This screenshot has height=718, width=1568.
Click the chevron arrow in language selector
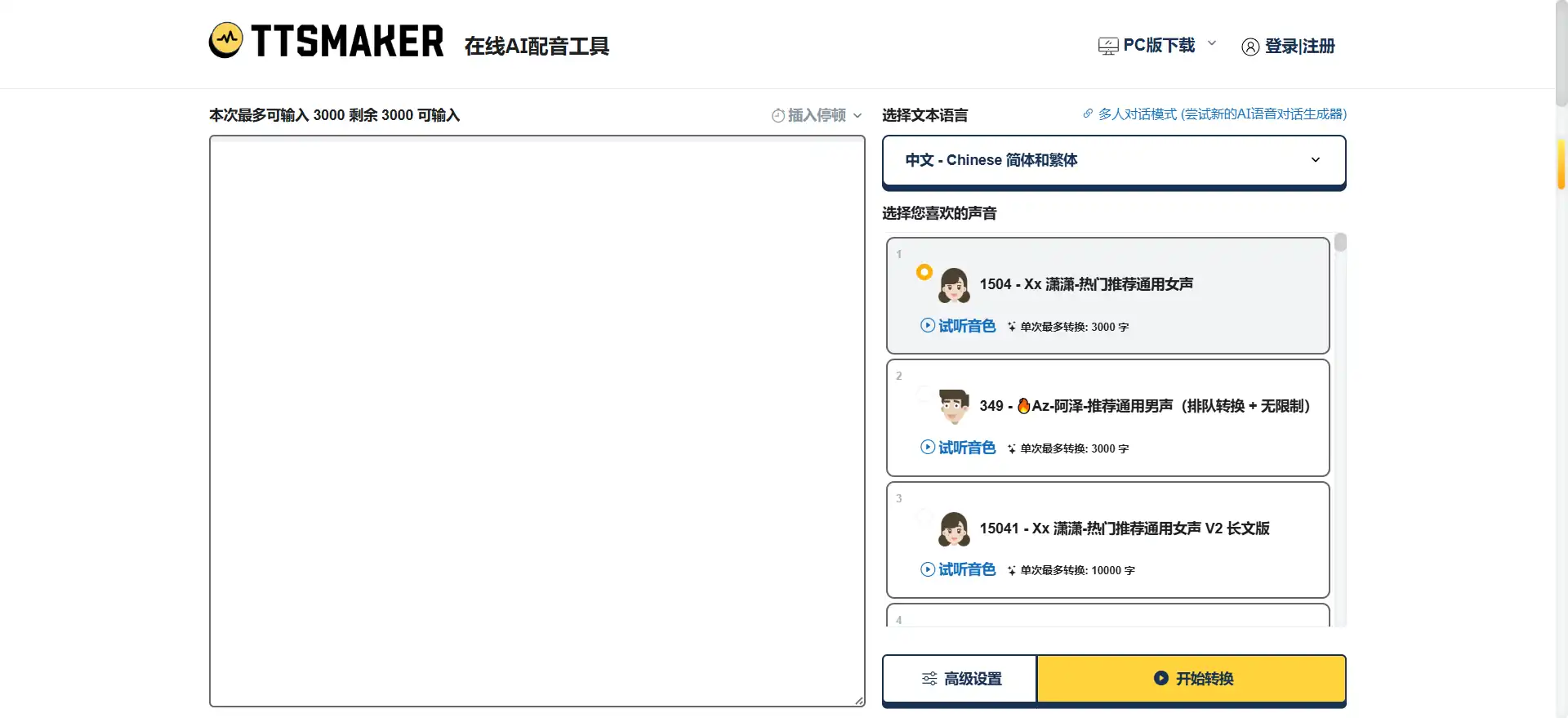[1316, 160]
